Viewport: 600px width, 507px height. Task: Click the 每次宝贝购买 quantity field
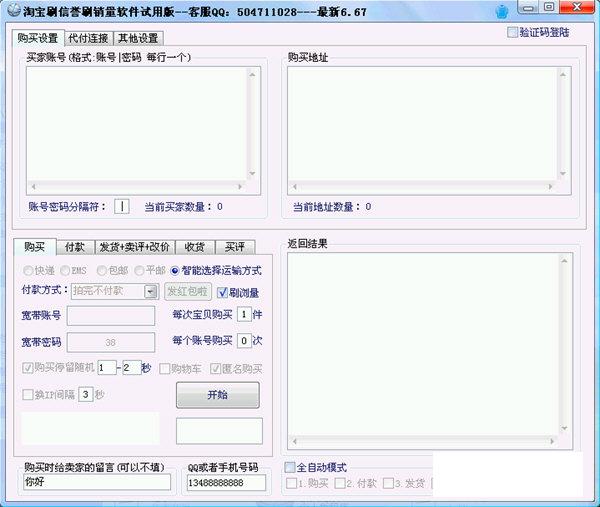[244, 315]
